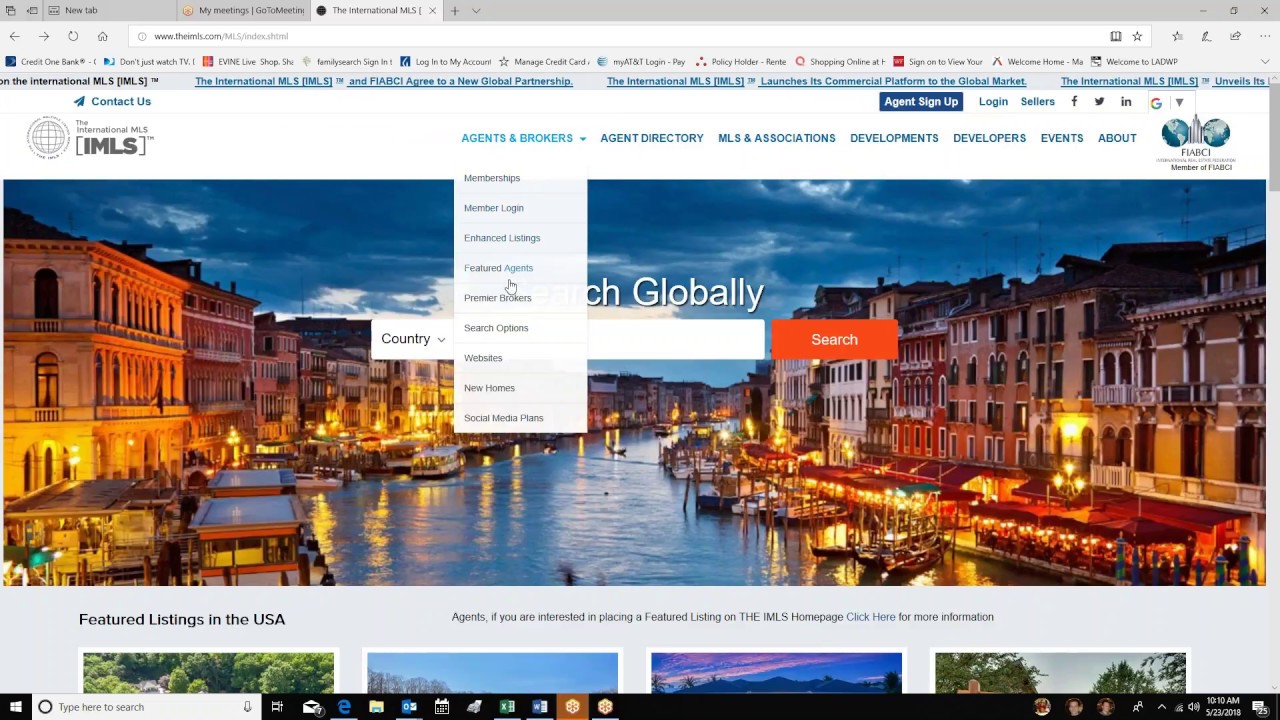Click the favorites star in address bar
The width and height of the screenshot is (1280, 720).
pyautogui.click(x=1137, y=36)
